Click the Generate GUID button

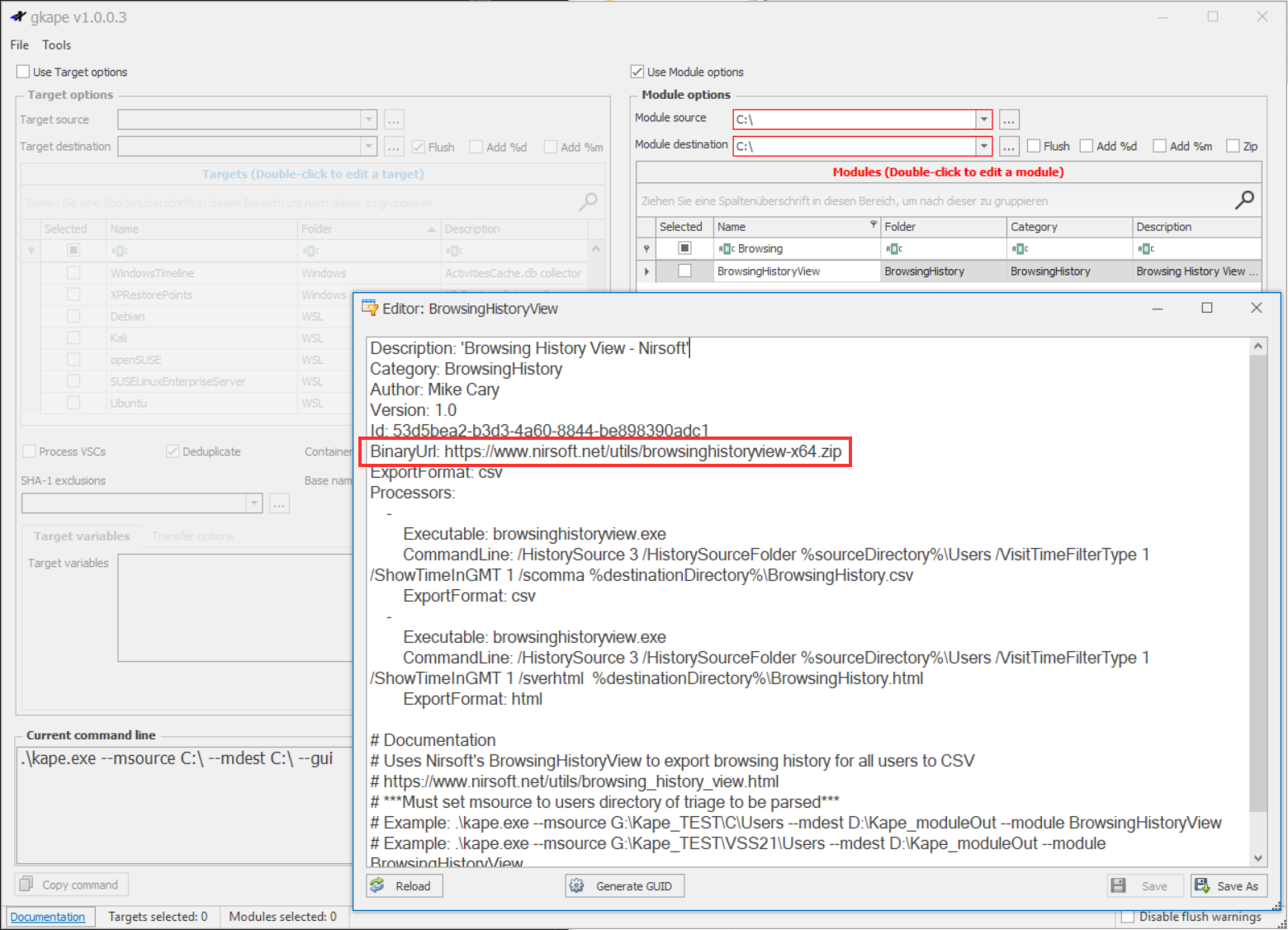click(625, 885)
